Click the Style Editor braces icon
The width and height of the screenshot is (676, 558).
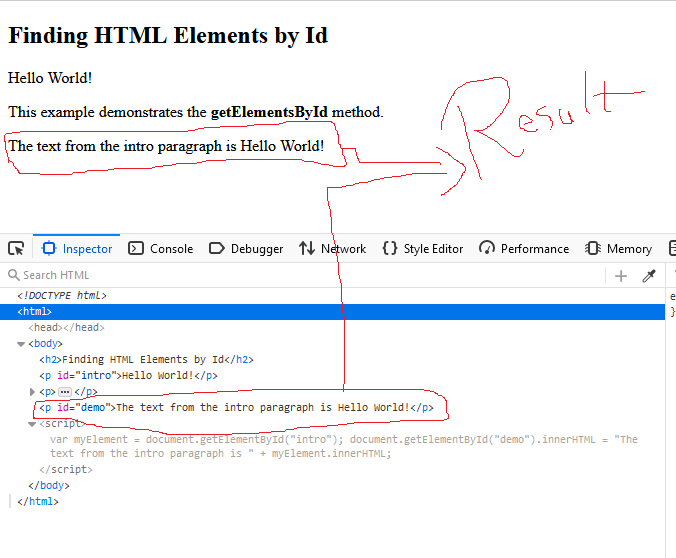click(x=390, y=249)
